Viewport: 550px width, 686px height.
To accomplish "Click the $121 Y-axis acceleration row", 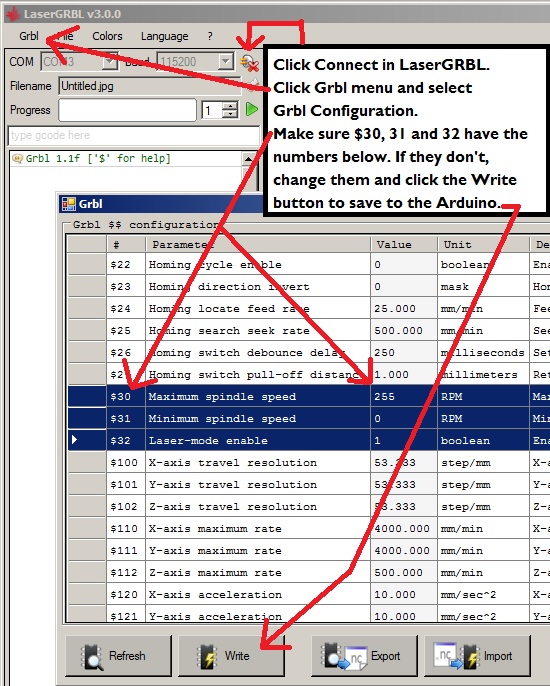I will pyautogui.click(x=309, y=614).
